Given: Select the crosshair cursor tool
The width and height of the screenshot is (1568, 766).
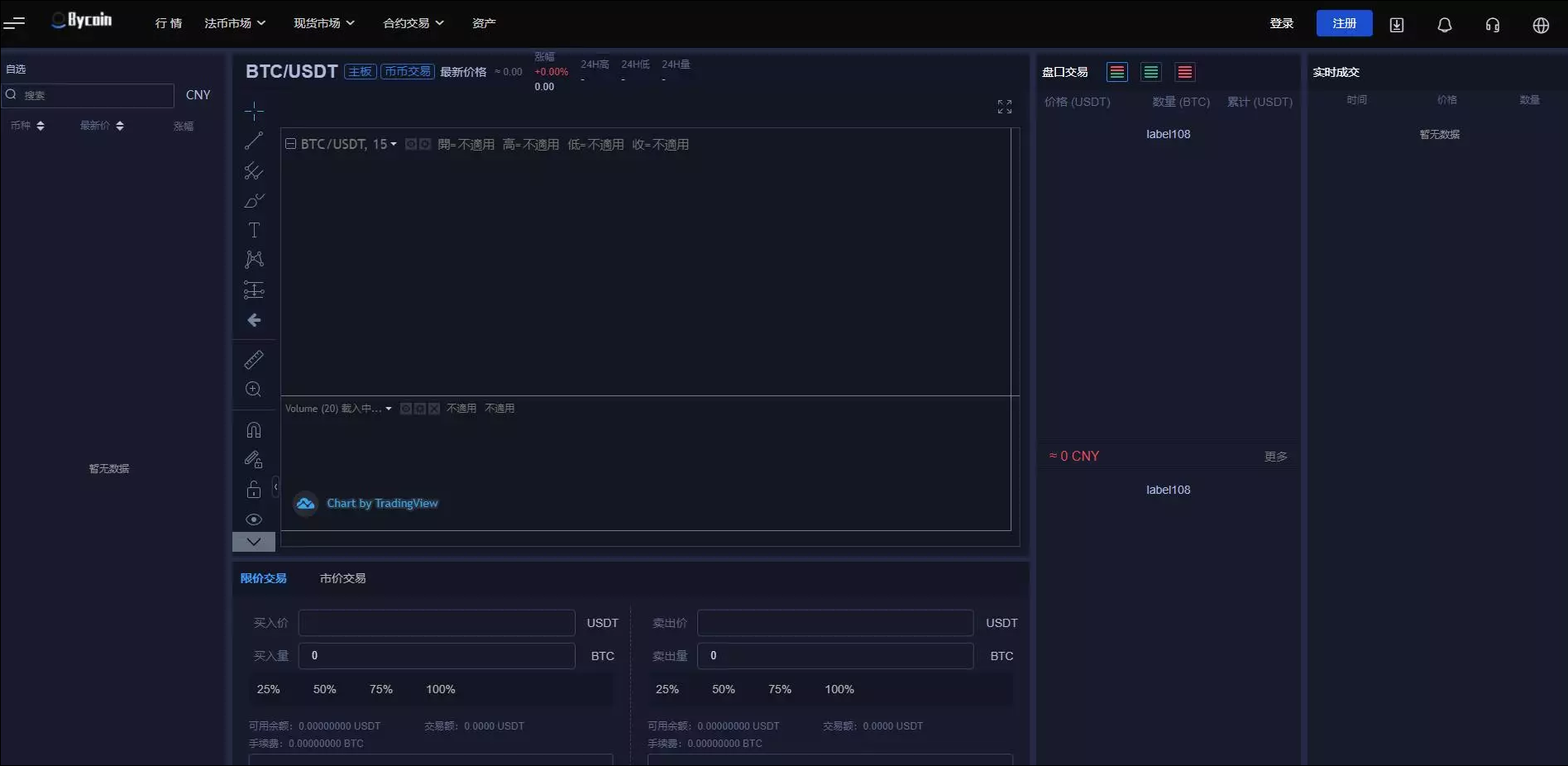Looking at the screenshot, I should [x=254, y=111].
